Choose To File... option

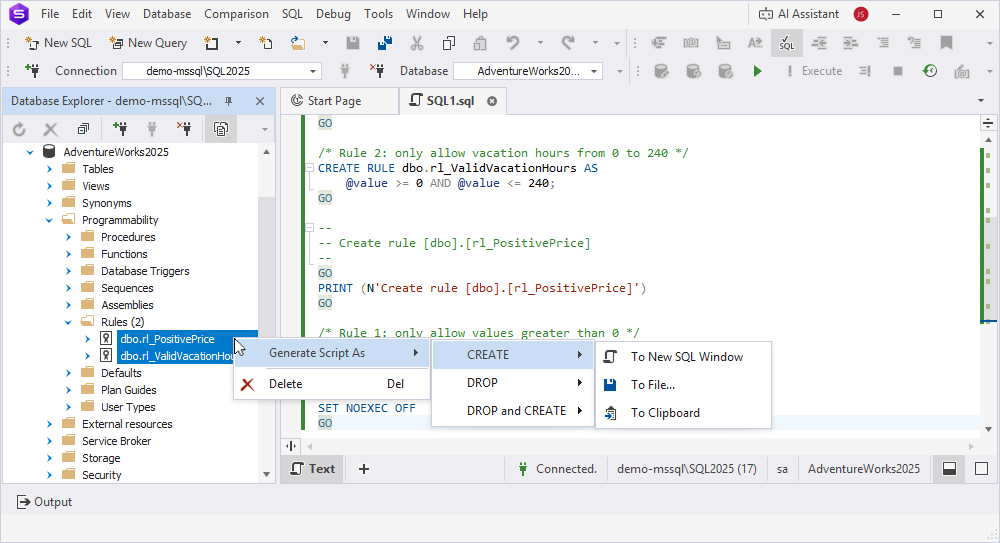683,385
